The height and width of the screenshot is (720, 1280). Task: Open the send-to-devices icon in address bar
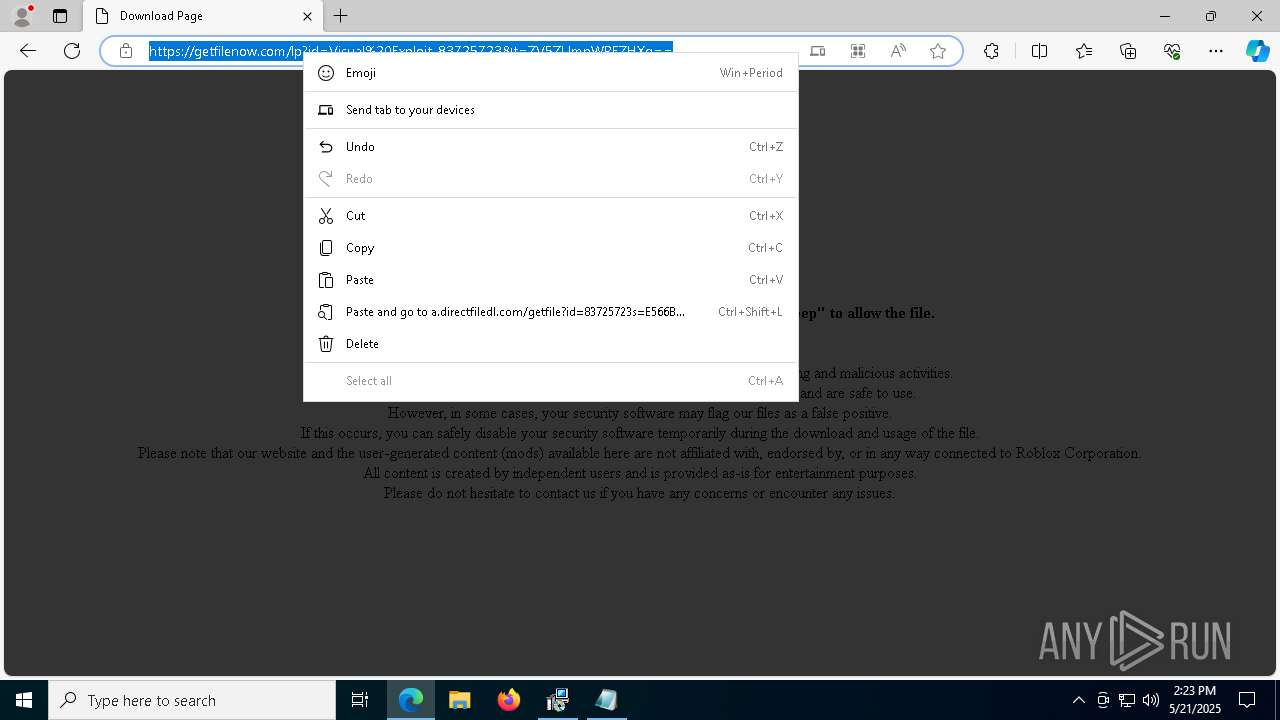point(817,51)
